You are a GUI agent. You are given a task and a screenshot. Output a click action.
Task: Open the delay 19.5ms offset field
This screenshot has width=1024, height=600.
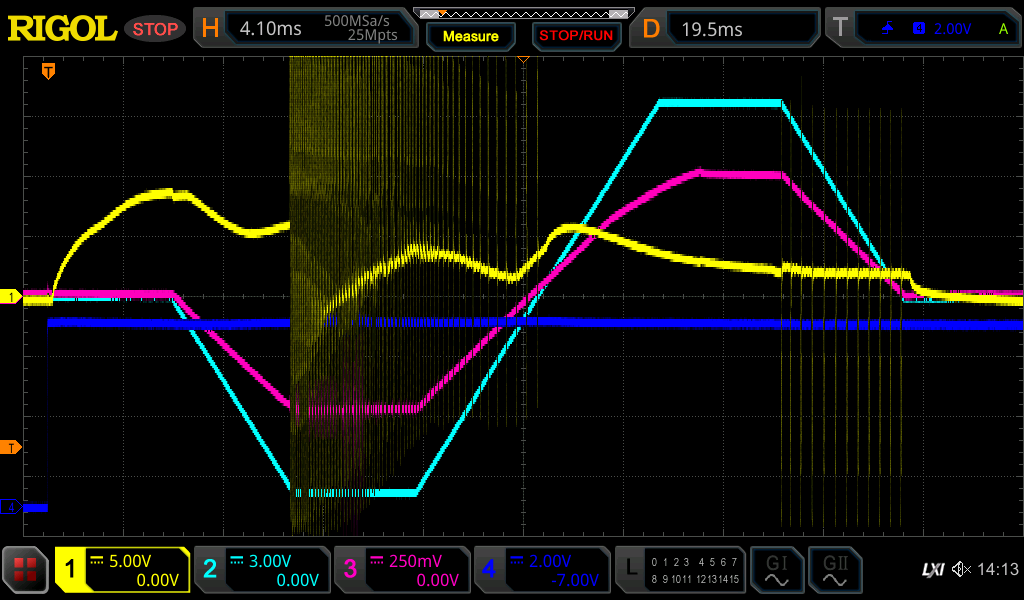click(725, 29)
